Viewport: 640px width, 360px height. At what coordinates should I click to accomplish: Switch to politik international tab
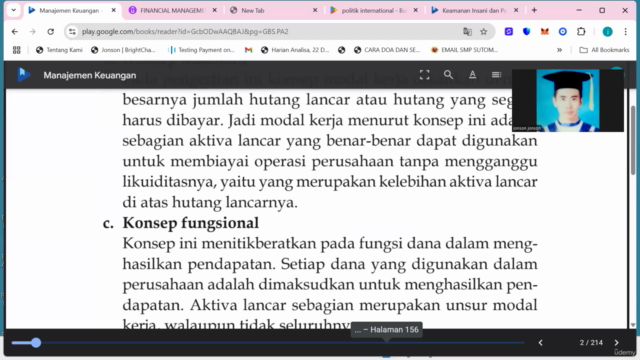click(x=373, y=10)
